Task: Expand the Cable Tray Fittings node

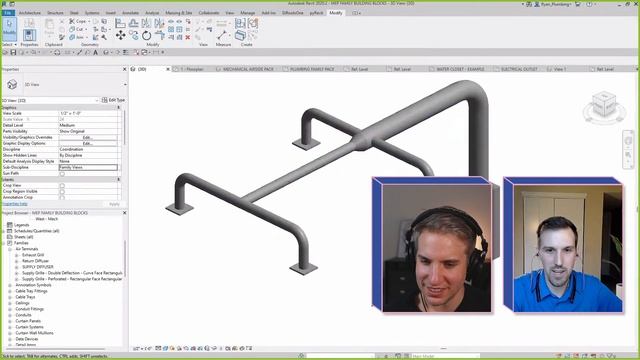Action: [x=10, y=291]
